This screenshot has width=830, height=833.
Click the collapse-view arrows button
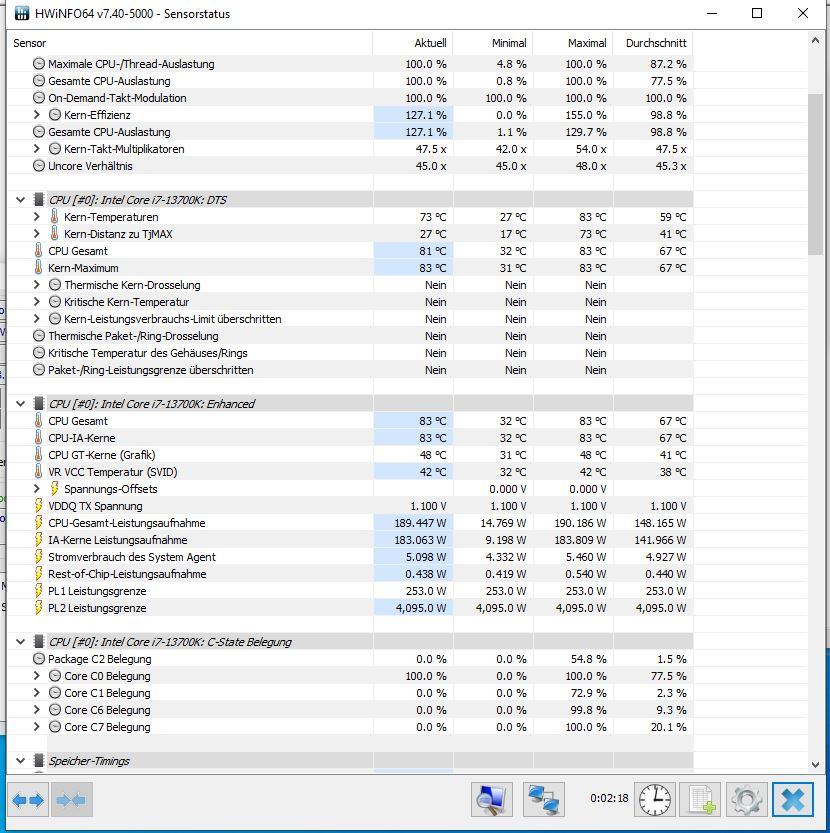tap(72, 800)
